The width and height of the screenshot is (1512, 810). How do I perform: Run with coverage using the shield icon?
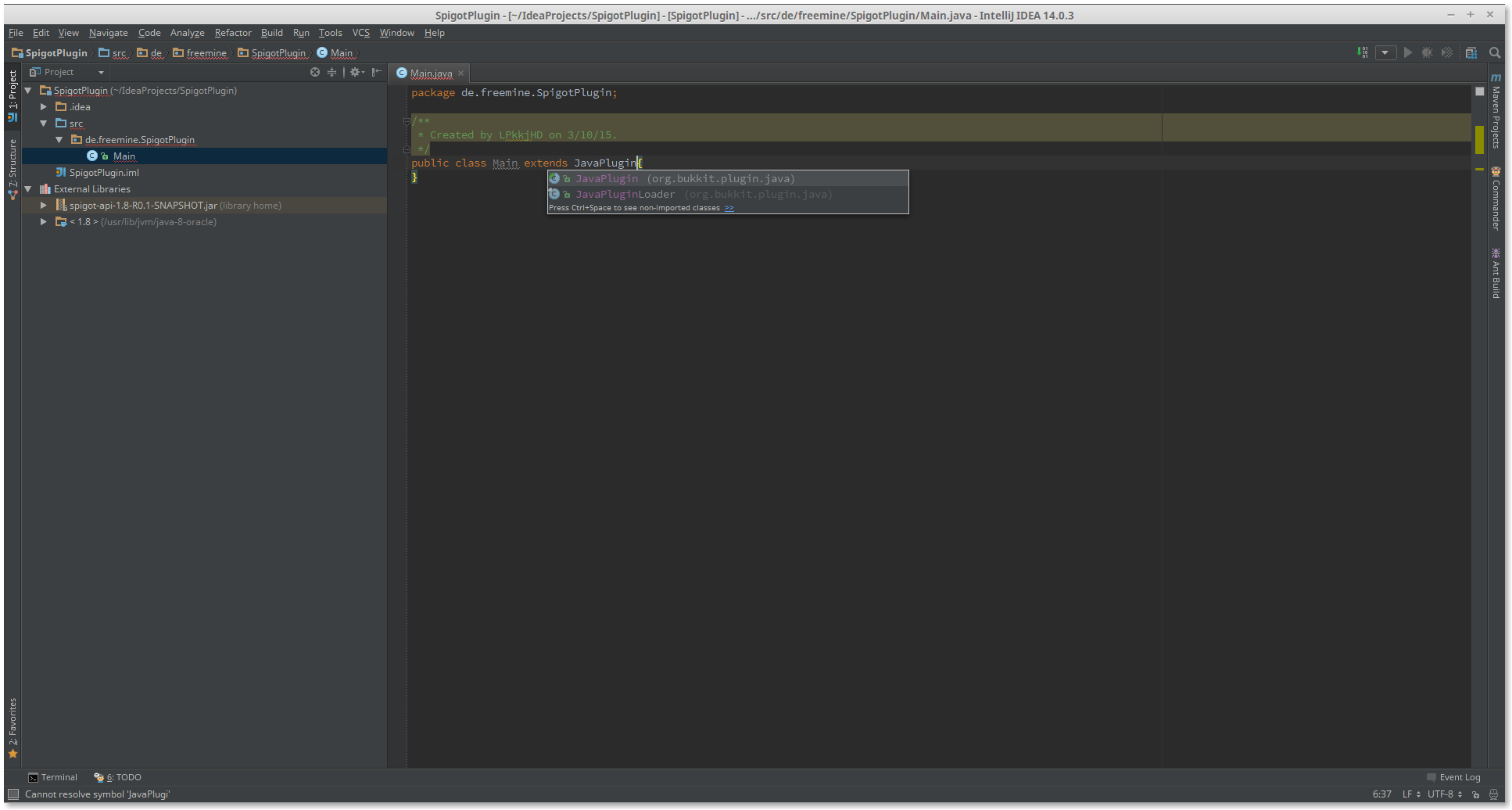click(x=1446, y=52)
